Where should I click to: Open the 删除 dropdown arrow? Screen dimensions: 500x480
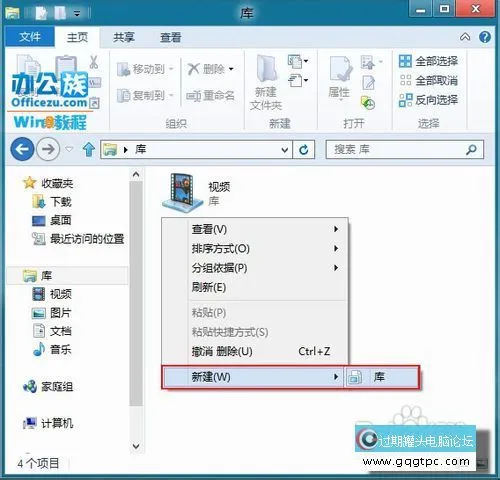click(231, 69)
